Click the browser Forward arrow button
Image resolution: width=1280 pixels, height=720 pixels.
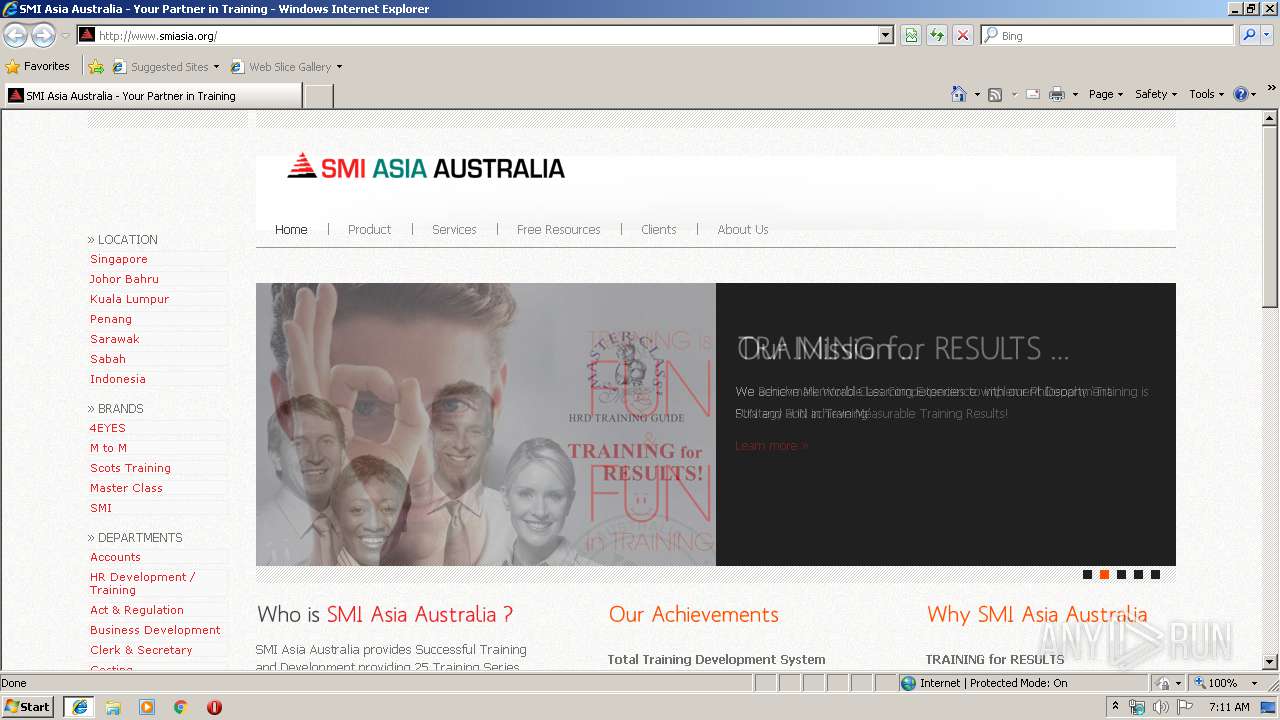(43, 35)
